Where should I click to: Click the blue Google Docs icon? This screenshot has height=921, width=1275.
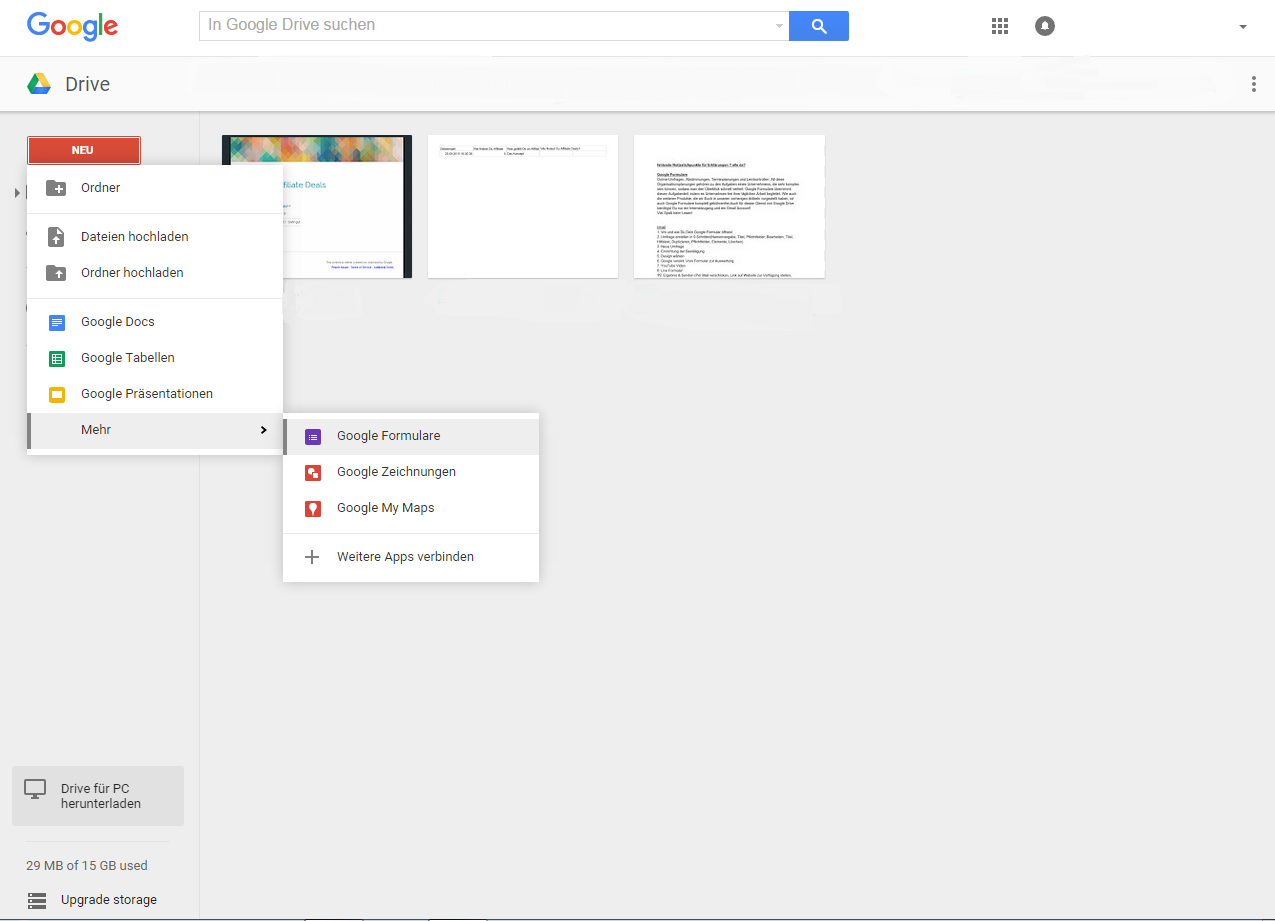57,322
